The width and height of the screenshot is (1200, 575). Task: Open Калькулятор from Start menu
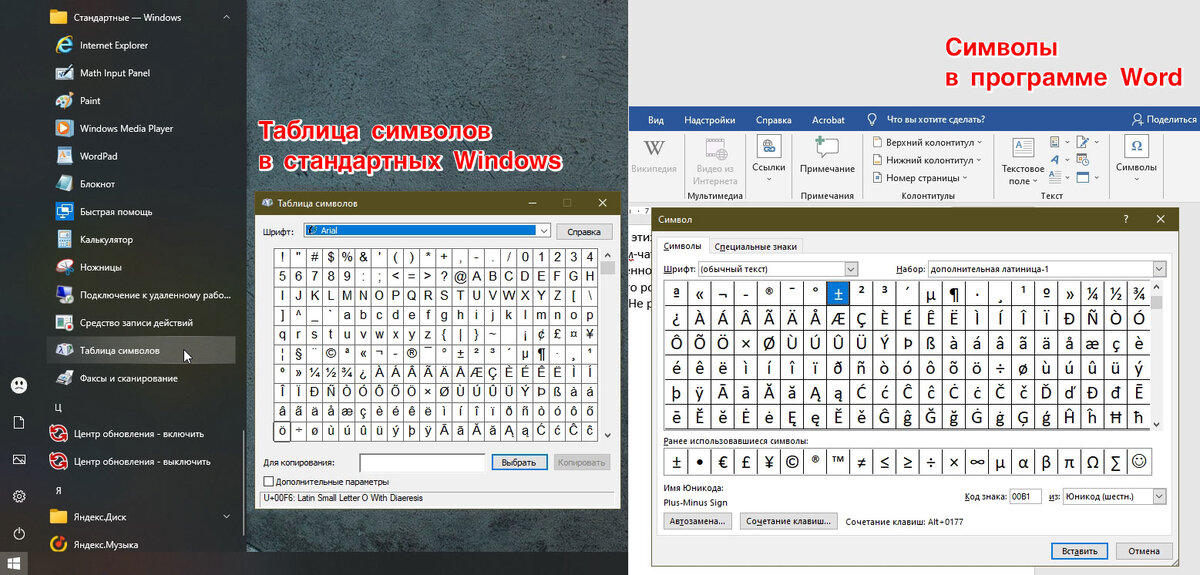140,240
